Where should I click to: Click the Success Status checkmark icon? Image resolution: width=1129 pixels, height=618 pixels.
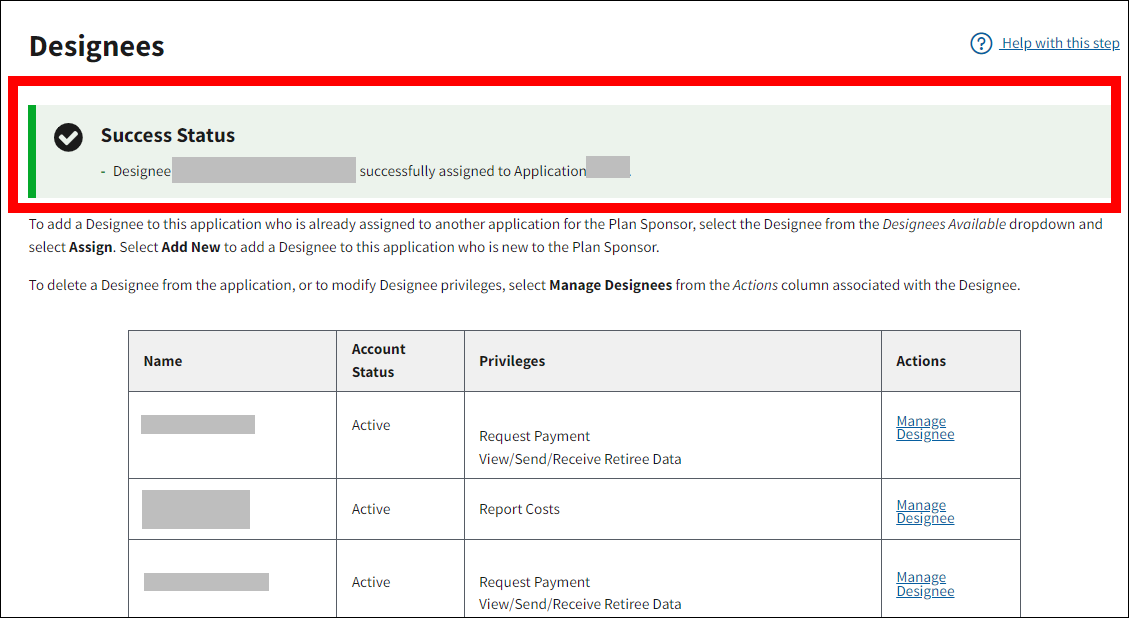pyautogui.click(x=68, y=137)
